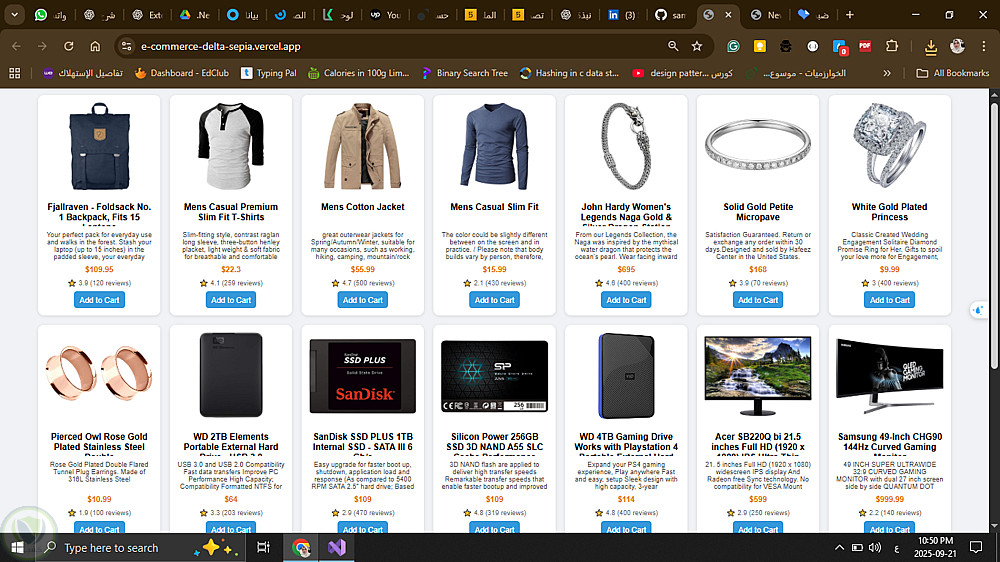Screen dimensions: 1000x562
Task: Open the Chrome three-dot menu
Action: (983, 46)
